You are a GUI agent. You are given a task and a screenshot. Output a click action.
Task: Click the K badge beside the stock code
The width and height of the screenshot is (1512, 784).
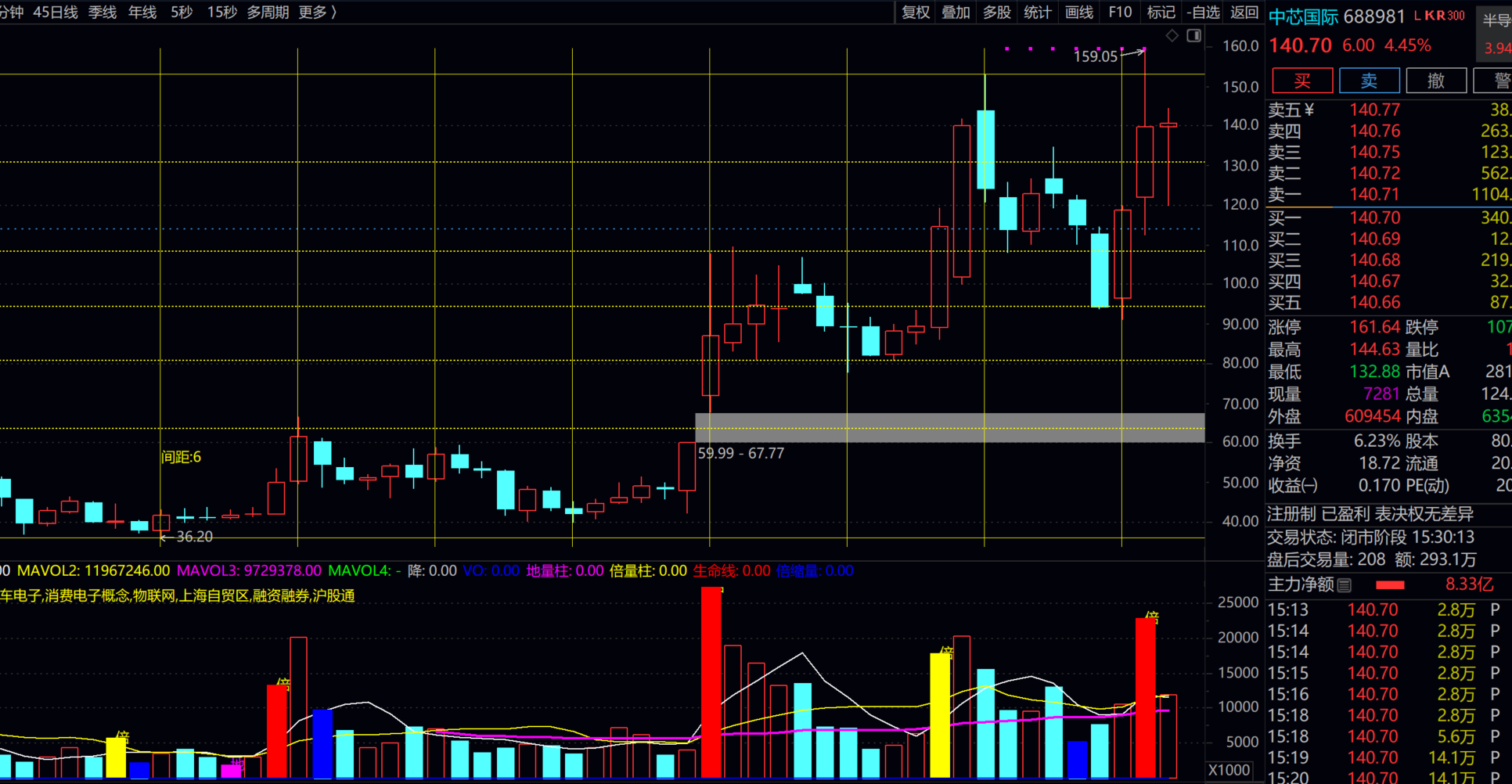pos(1430,16)
